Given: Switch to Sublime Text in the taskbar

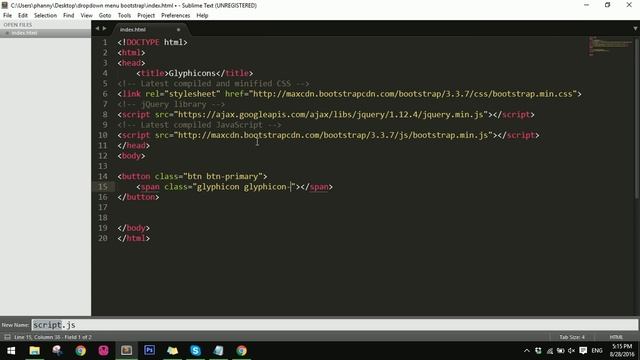Looking at the screenshot, I should (126, 351).
